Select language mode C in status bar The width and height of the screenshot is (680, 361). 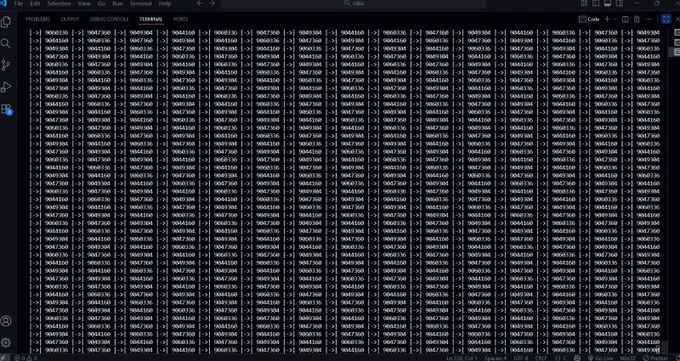tap(562, 358)
